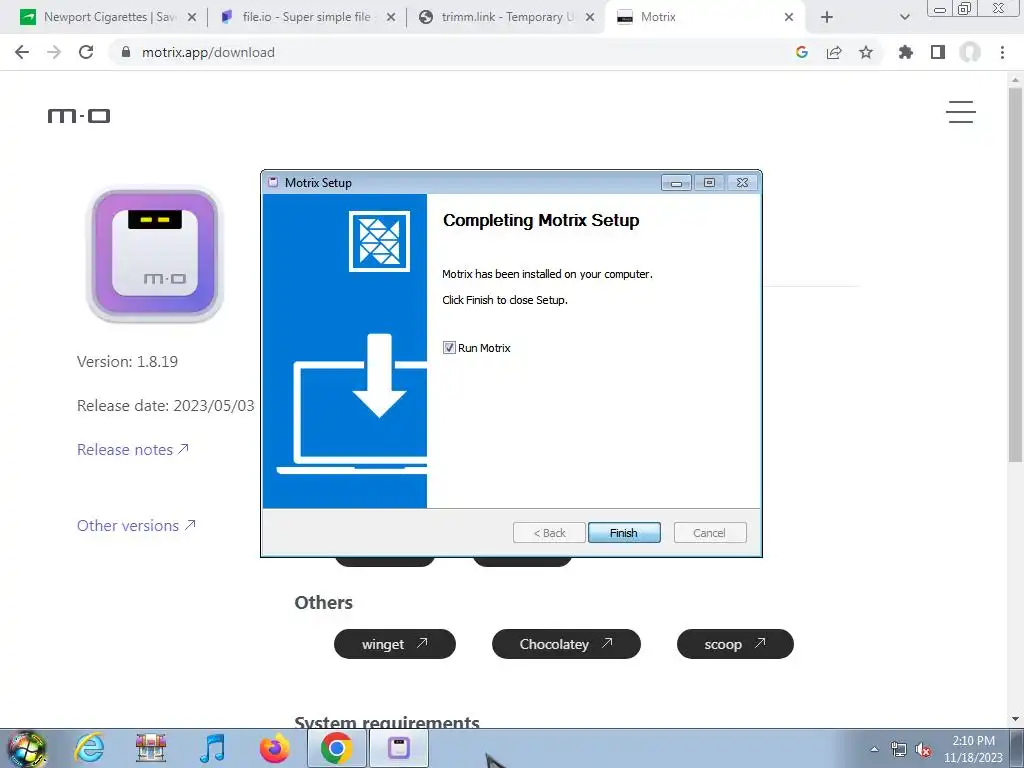Launch Firefox from taskbar

coord(274,748)
